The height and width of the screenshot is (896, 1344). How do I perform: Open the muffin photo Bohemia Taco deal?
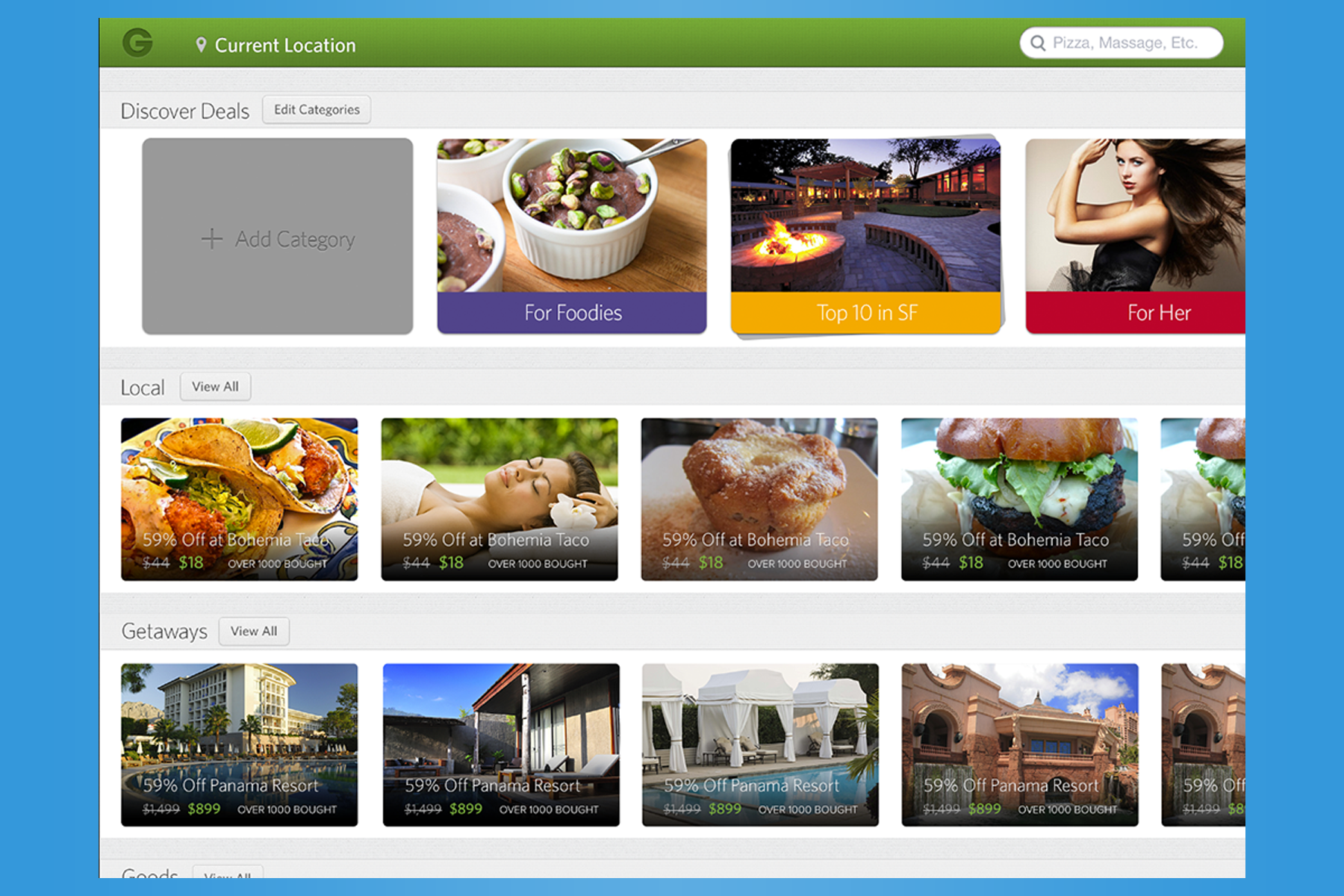click(x=759, y=499)
